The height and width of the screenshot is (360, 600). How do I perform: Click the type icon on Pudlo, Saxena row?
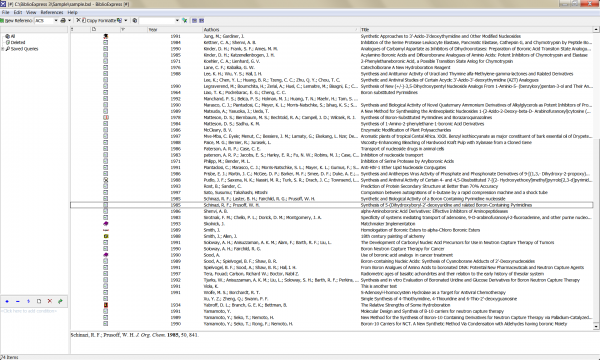106,180
